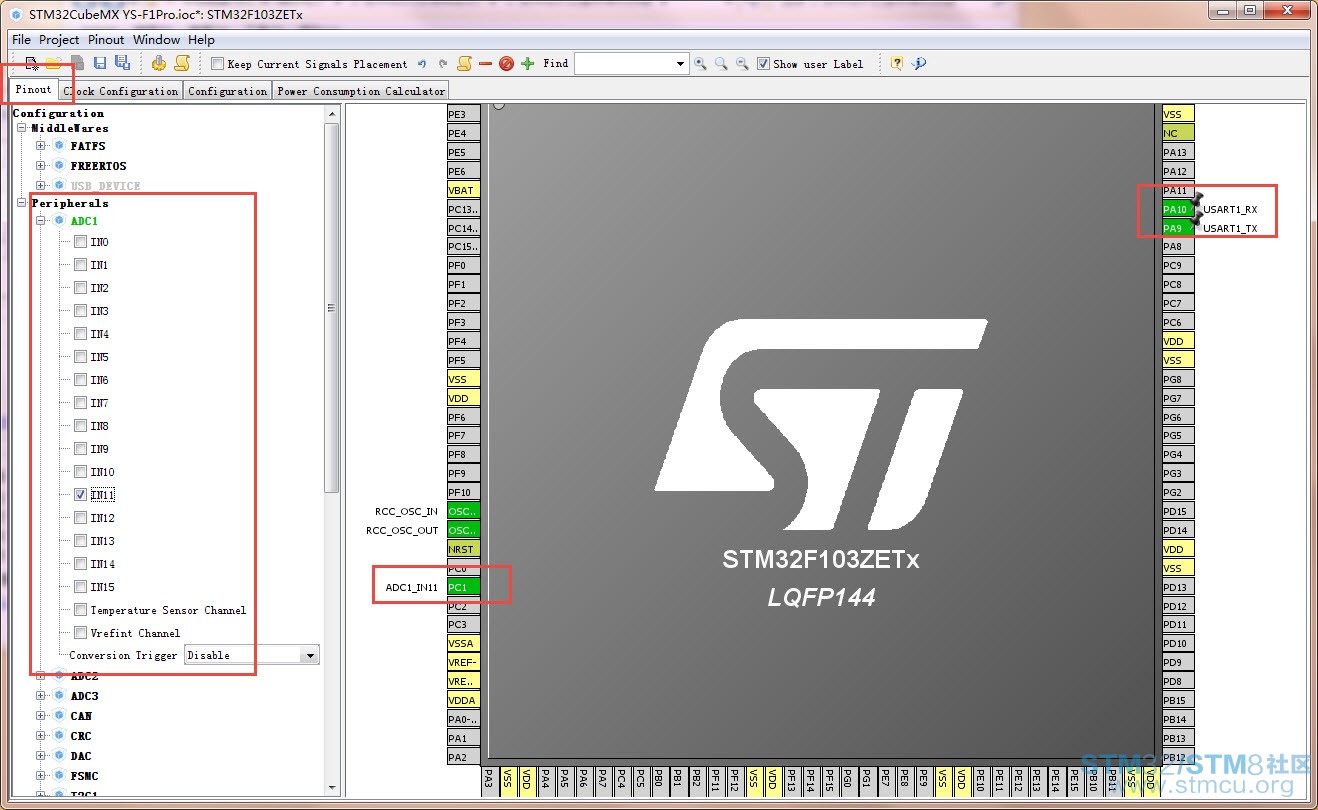Click the New Project toolbar icon
Screen dimensions: 1318x810
[x=32, y=64]
